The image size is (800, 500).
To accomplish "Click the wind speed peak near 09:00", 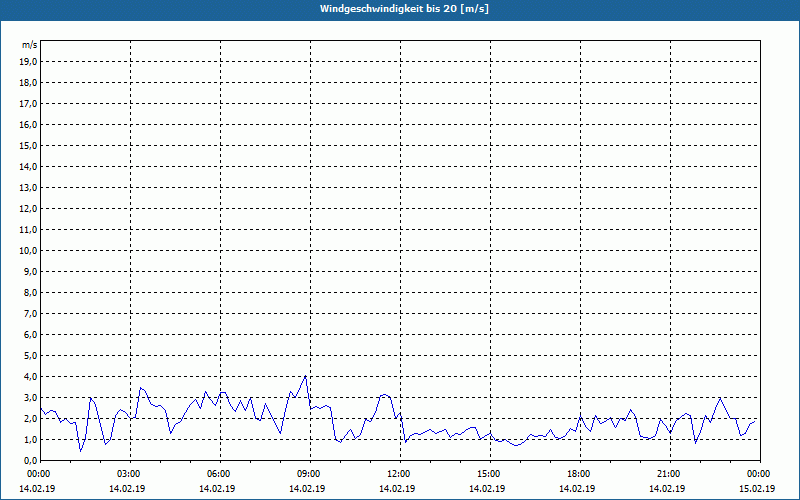I will [306, 376].
